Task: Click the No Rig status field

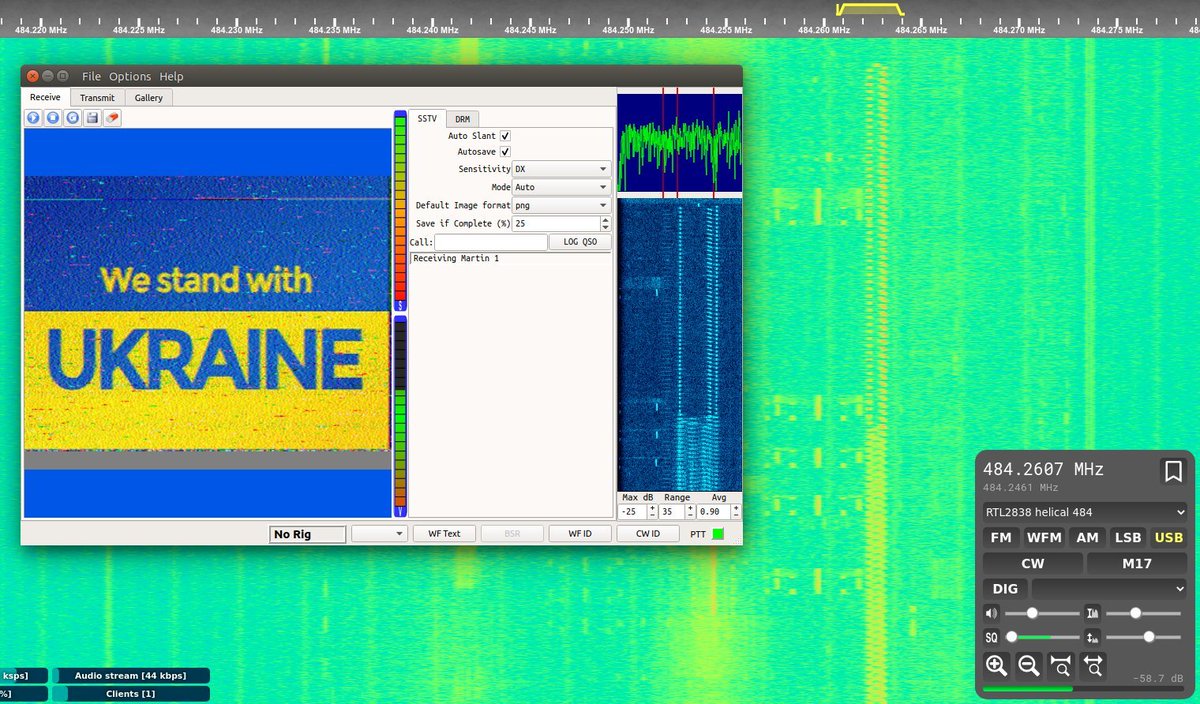Action: [308, 534]
